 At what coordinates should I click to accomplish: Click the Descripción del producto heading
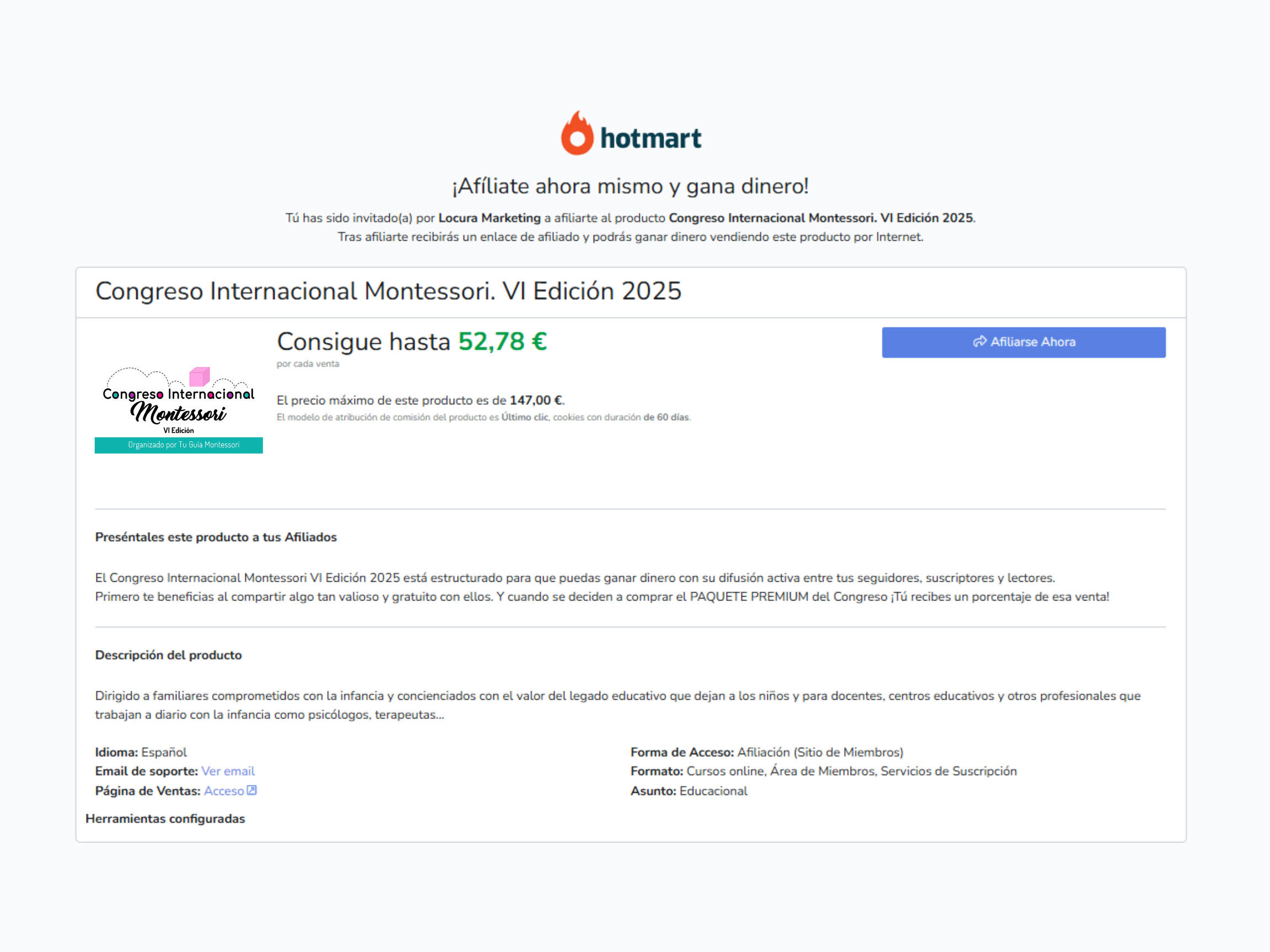(x=168, y=655)
